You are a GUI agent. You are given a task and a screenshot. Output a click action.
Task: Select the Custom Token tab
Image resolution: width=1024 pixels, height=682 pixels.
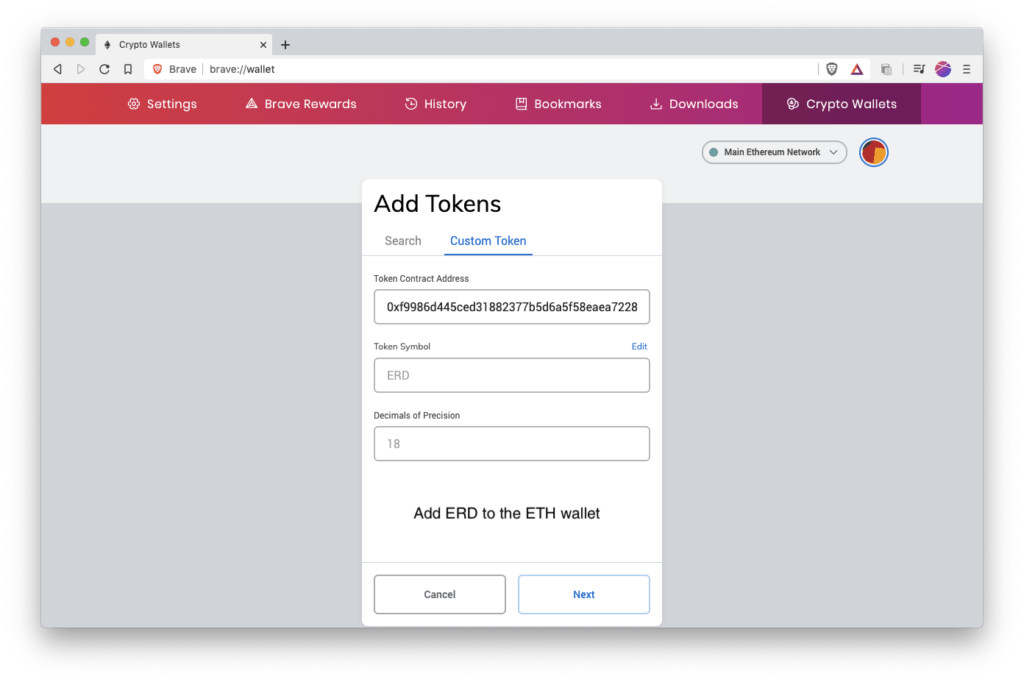[488, 241]
